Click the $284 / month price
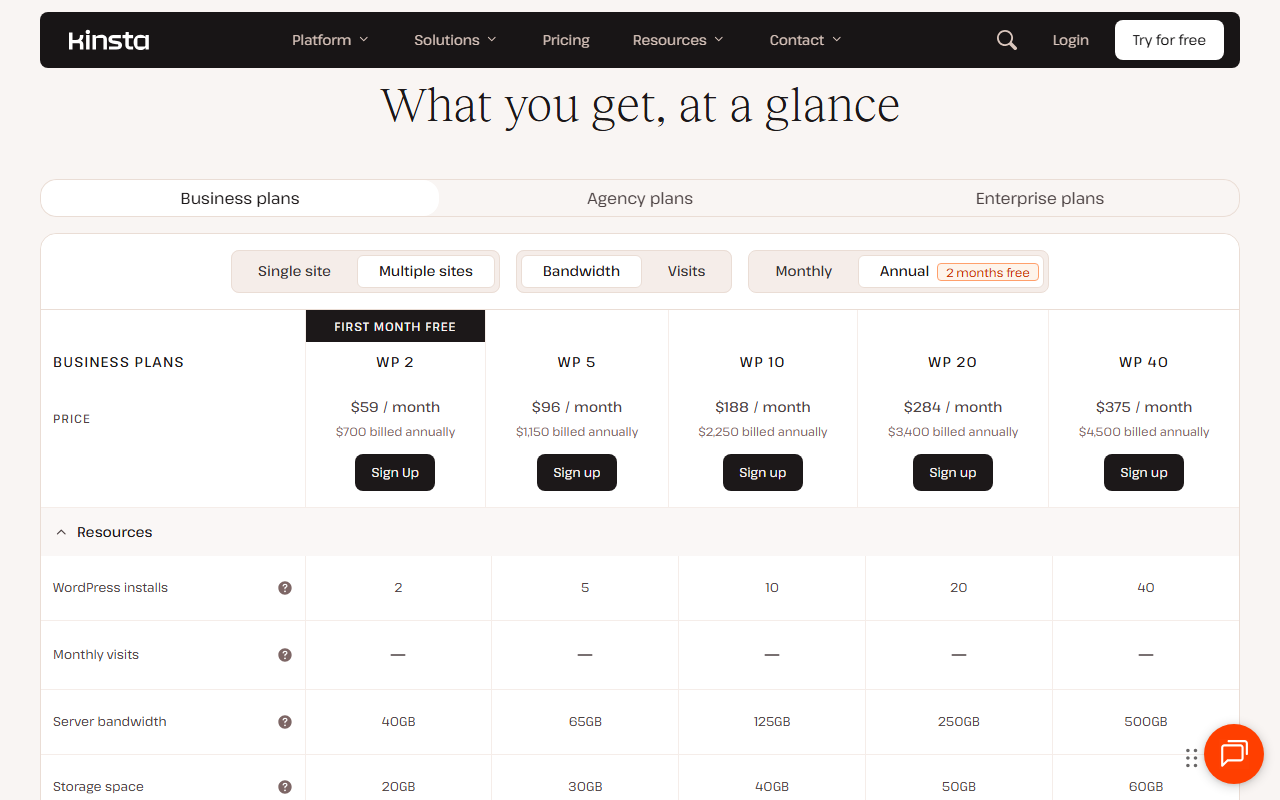Image resolution: width=1280 pixels, height=800 pixels. [x=953, y=407]
